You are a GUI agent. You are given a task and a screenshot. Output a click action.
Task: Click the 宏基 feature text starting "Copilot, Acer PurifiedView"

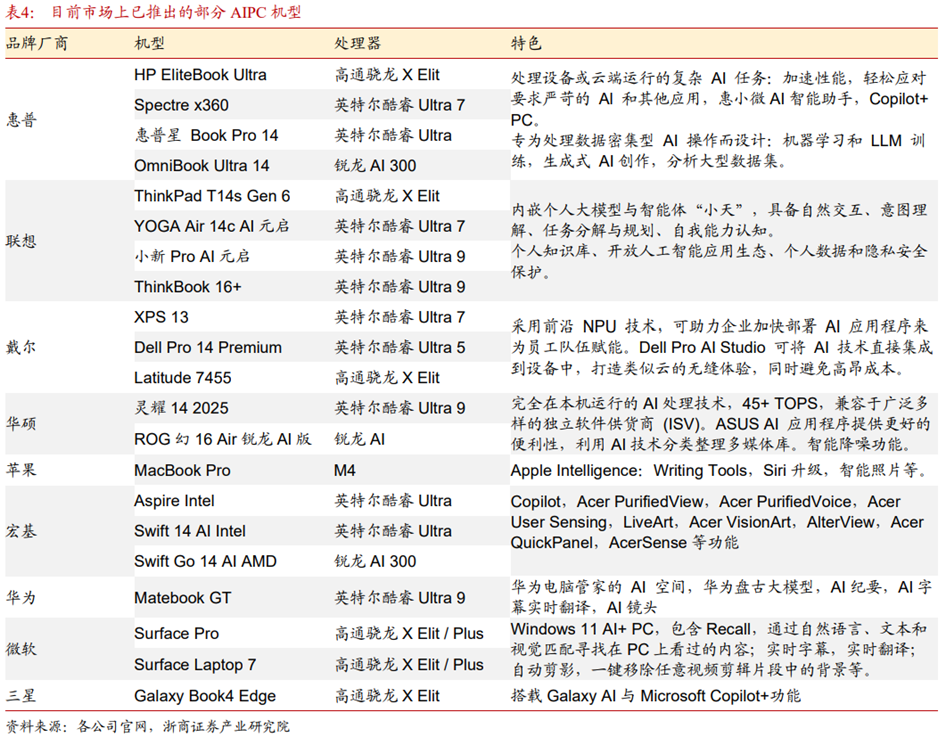[717, 522]
